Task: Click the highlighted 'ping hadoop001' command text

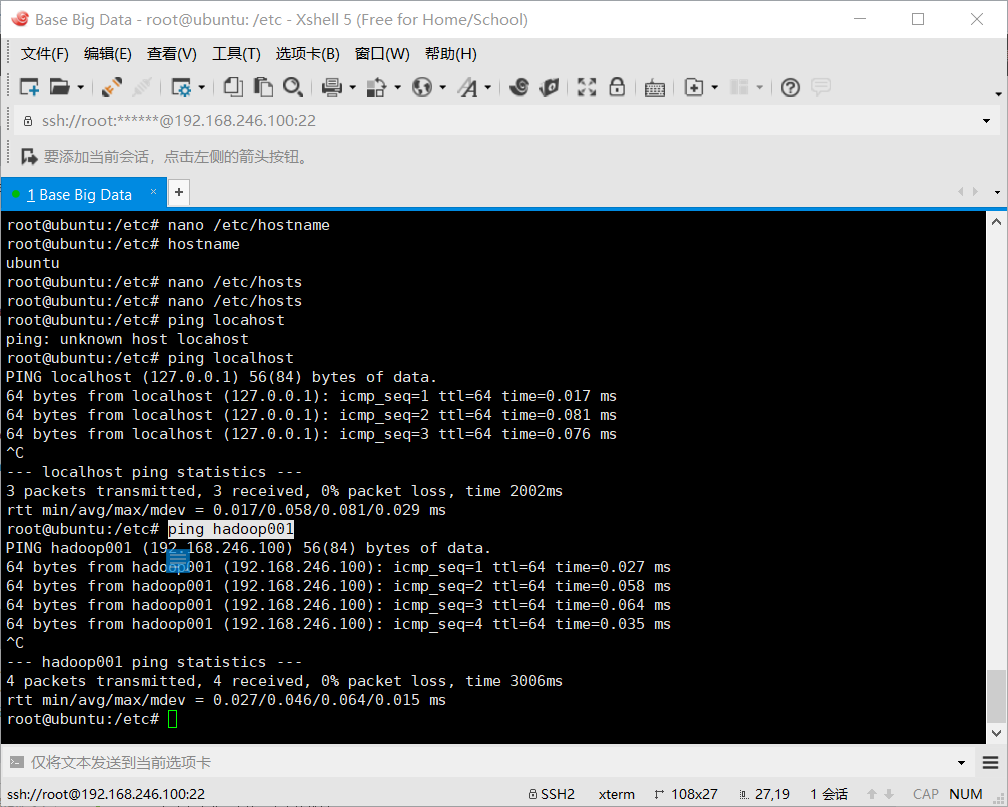Action: tap(231, 529)
